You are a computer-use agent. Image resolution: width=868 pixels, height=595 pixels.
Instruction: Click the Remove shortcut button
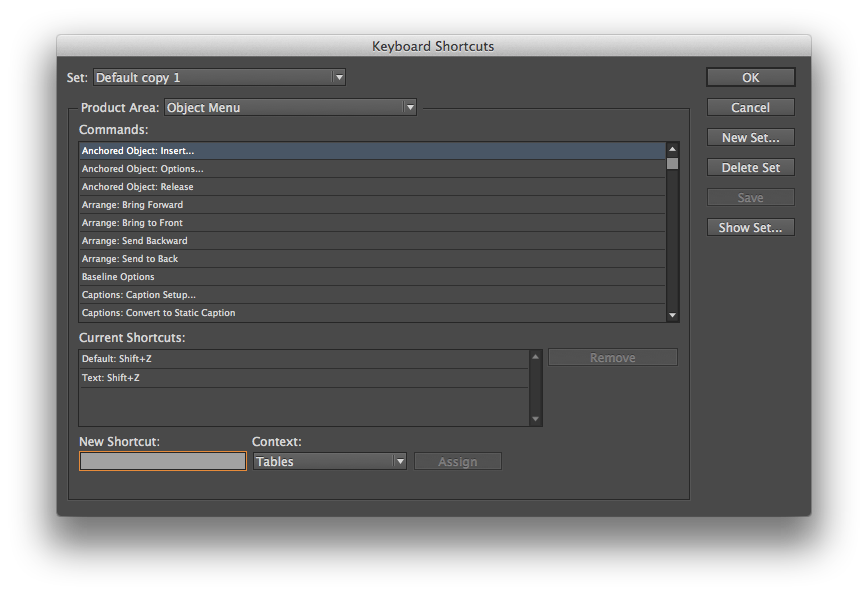[613, 358]
